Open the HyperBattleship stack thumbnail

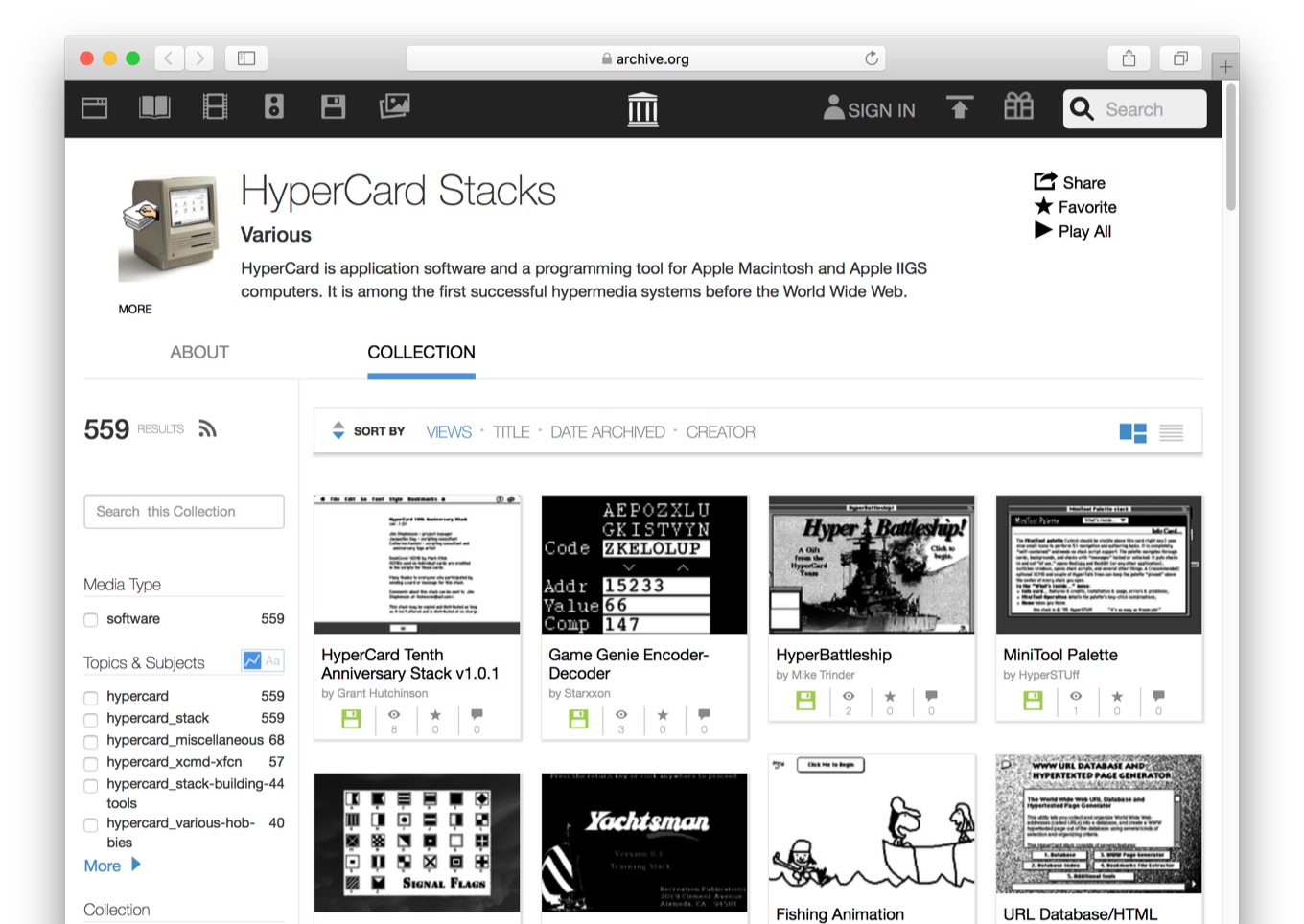[x=871, y=565]
